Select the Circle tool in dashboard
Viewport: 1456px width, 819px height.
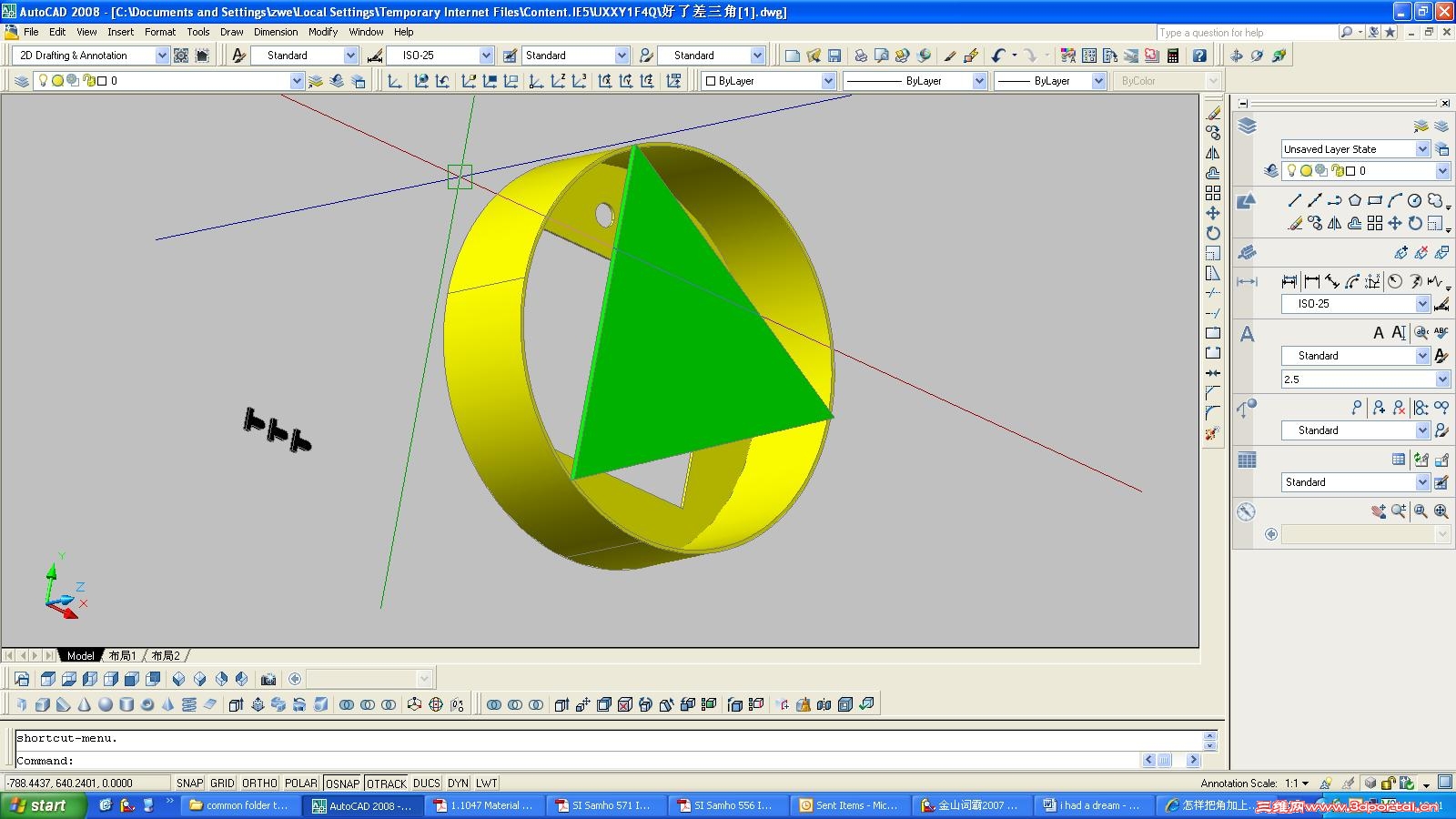point(1414,201)
